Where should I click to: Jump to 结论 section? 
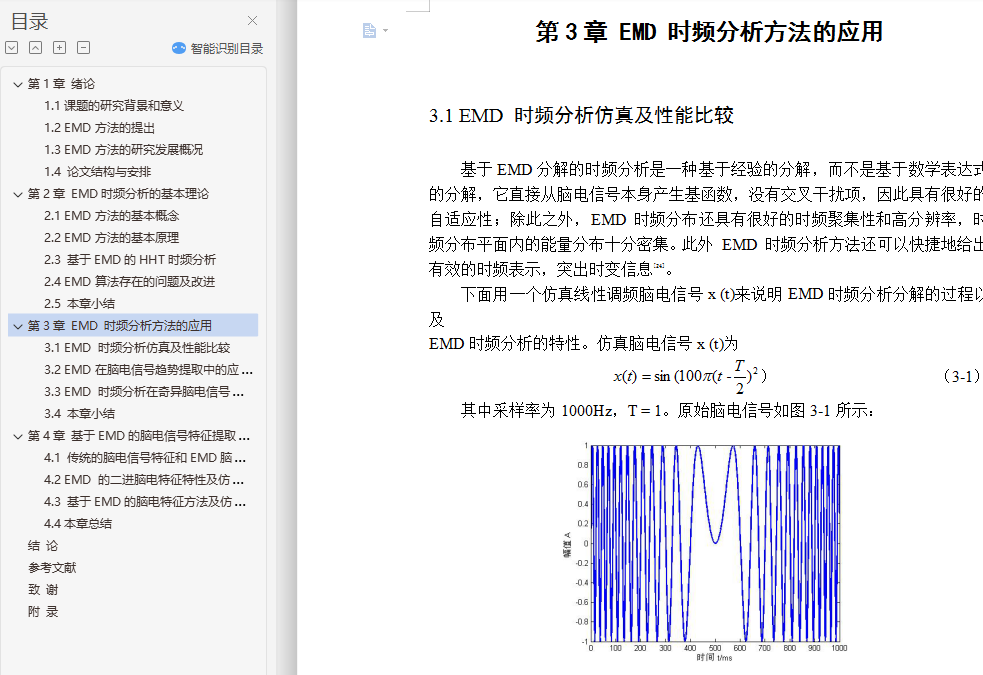pyautogui.click(x=43, y=546)
